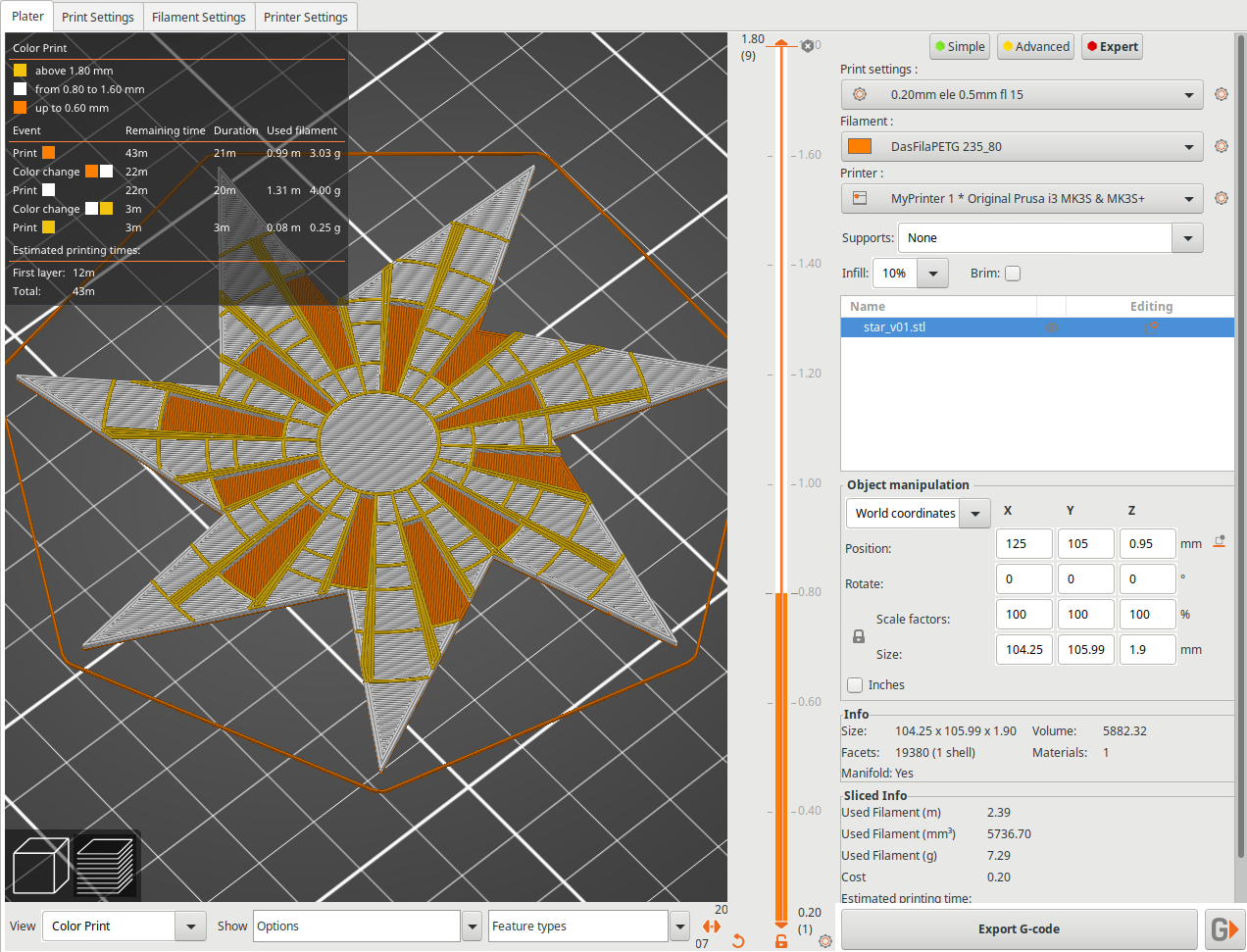Click the drop-to-bed icon beside Position
The height and width of the screenshot is (952, 1247).
point(1220,542)
